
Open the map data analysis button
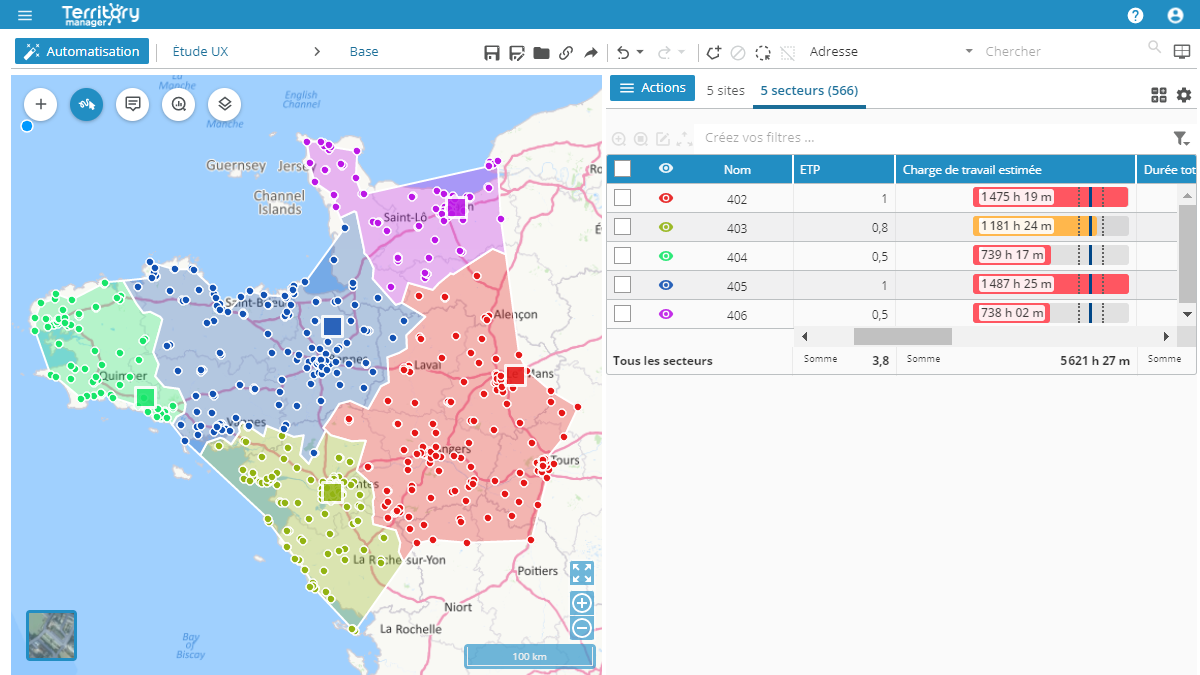179,103
